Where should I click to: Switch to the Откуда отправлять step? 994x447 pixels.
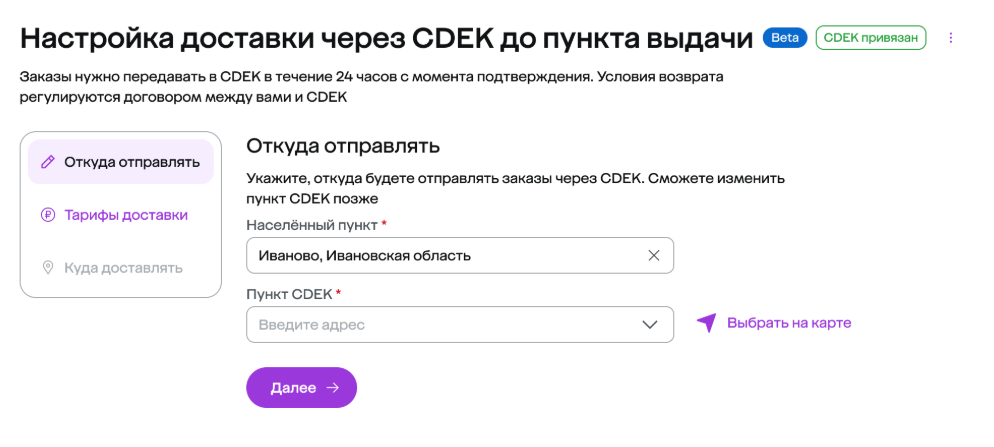coord(132,161)
